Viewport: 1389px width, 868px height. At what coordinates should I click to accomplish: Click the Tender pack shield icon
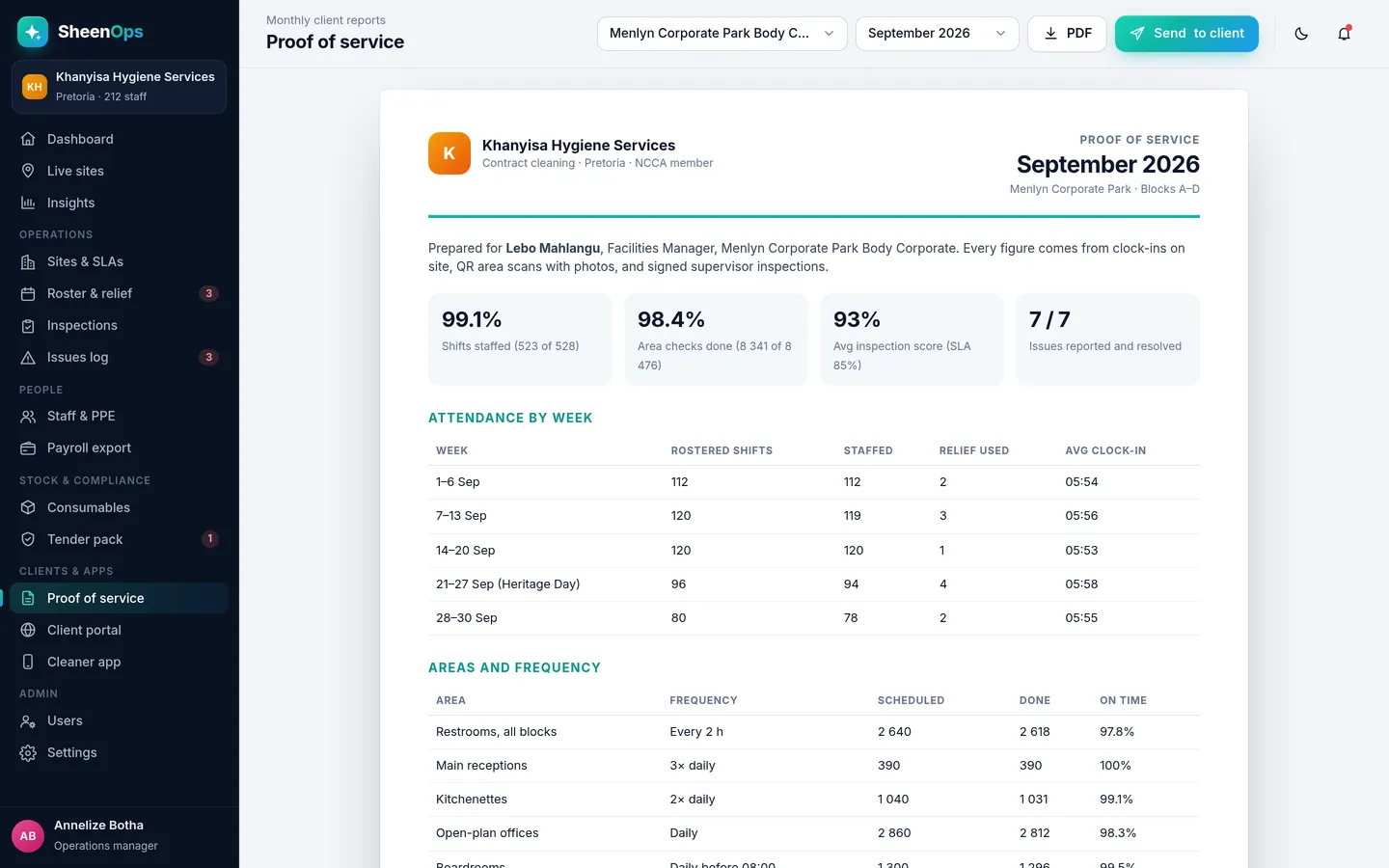coord(28,539)
